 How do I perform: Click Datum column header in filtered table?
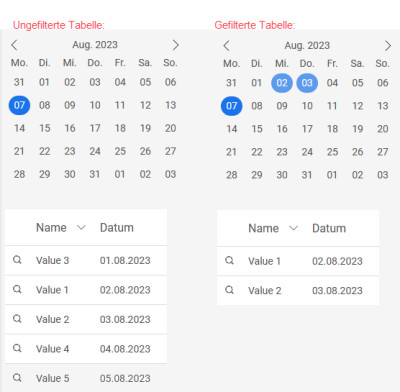tap(329, 228)
